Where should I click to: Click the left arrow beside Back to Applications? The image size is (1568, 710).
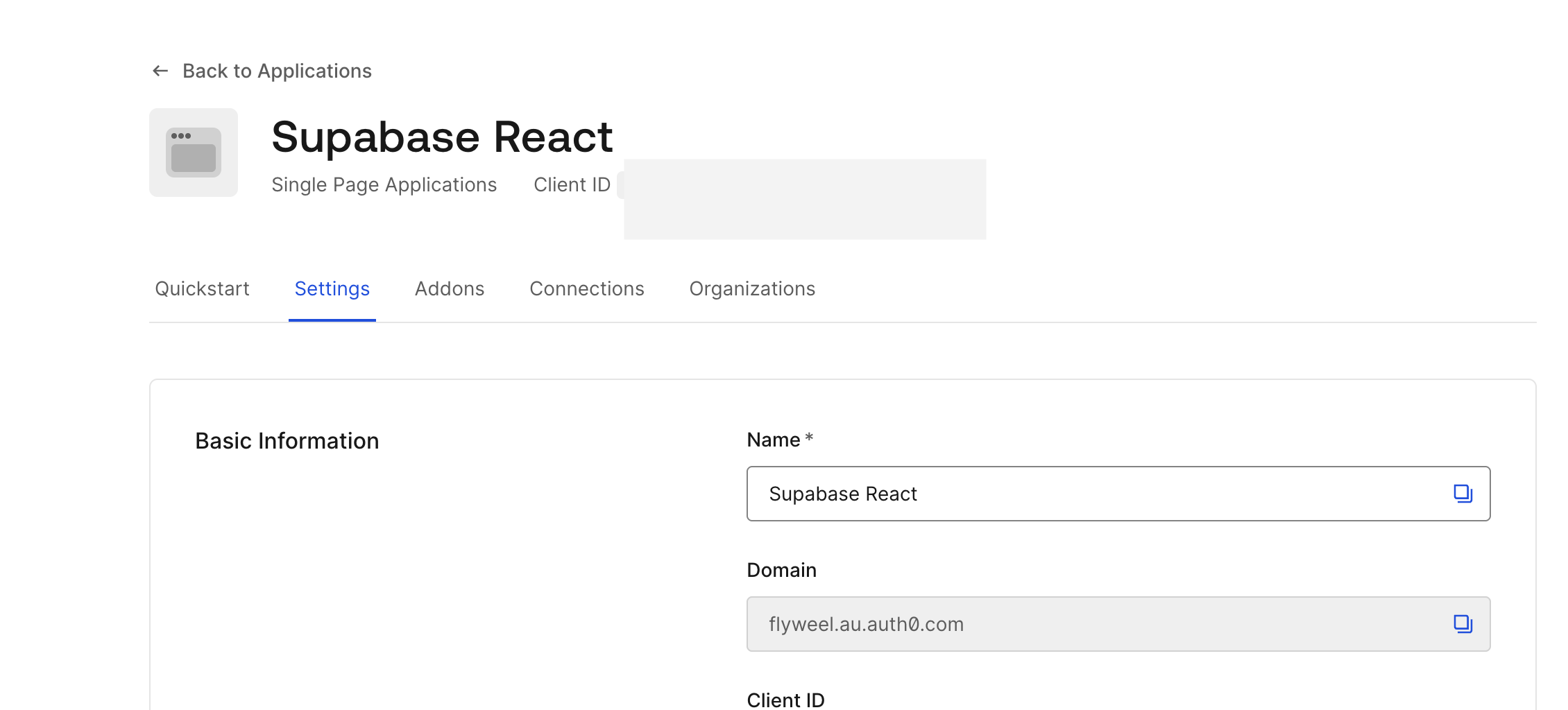coord(160,70)
